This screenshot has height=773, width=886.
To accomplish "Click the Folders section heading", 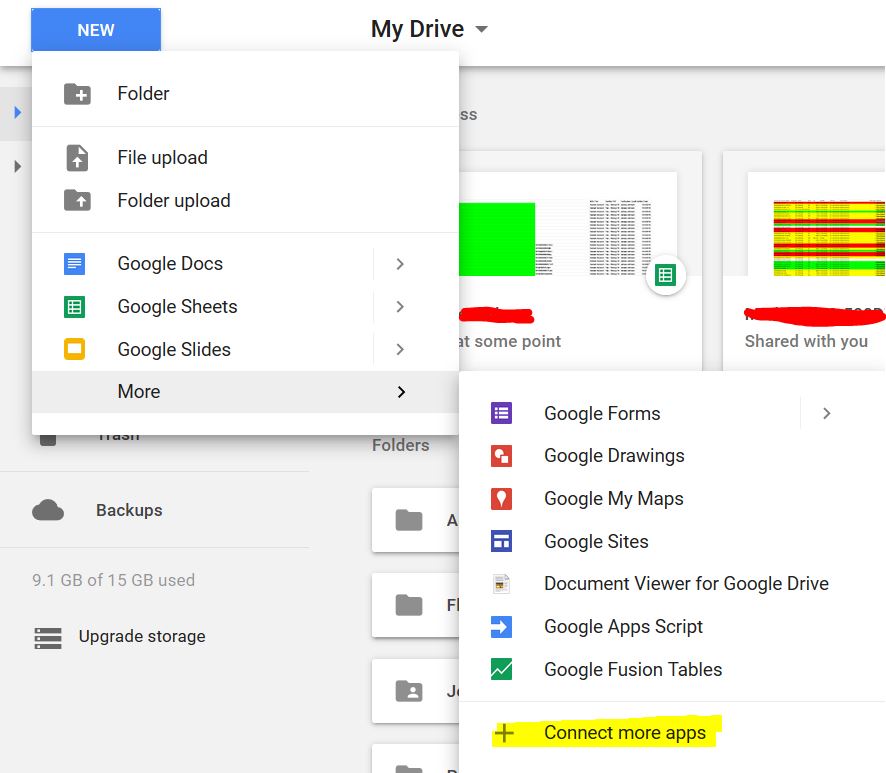I will tap(401, 445).
